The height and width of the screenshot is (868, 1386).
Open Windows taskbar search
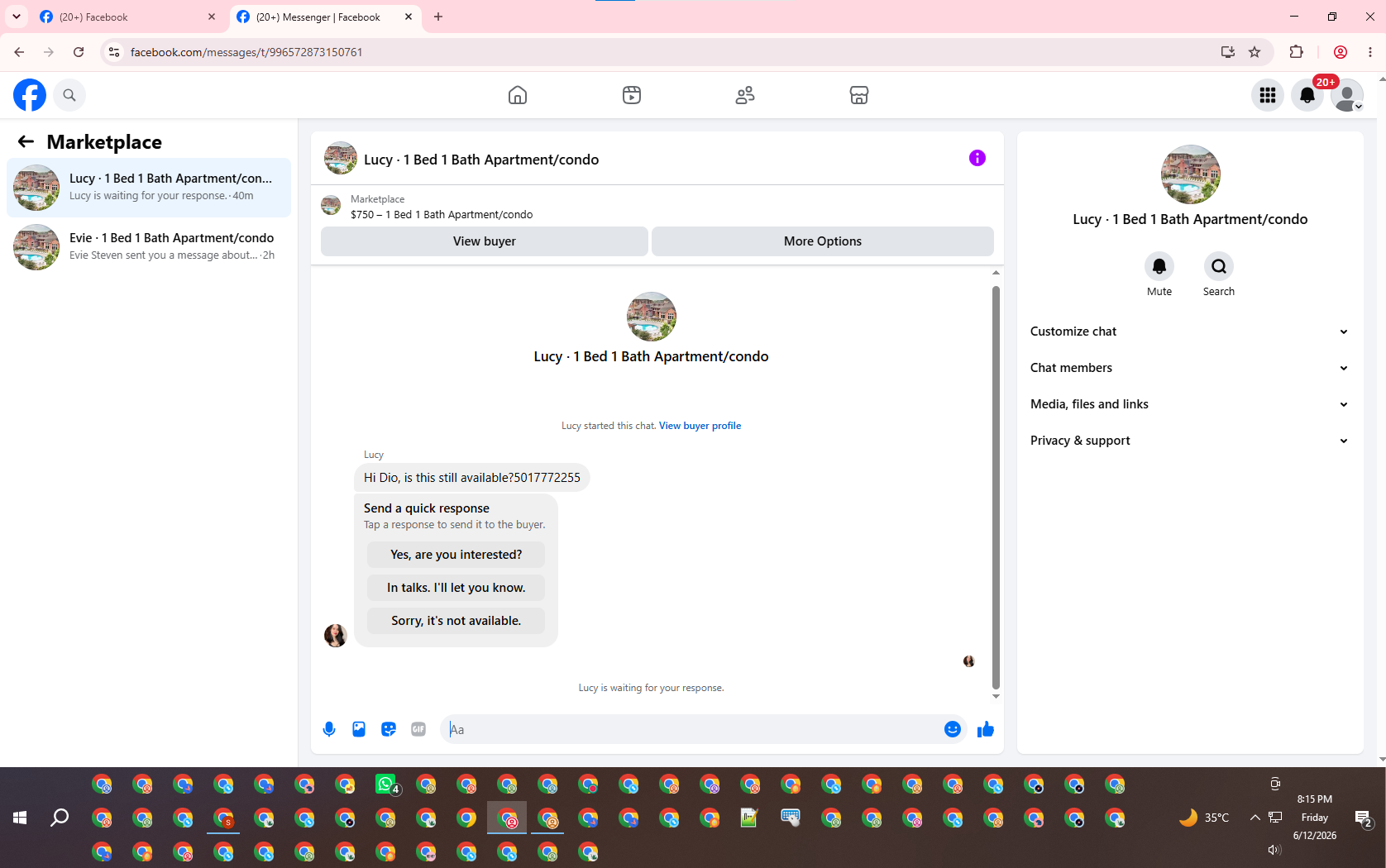60,818
